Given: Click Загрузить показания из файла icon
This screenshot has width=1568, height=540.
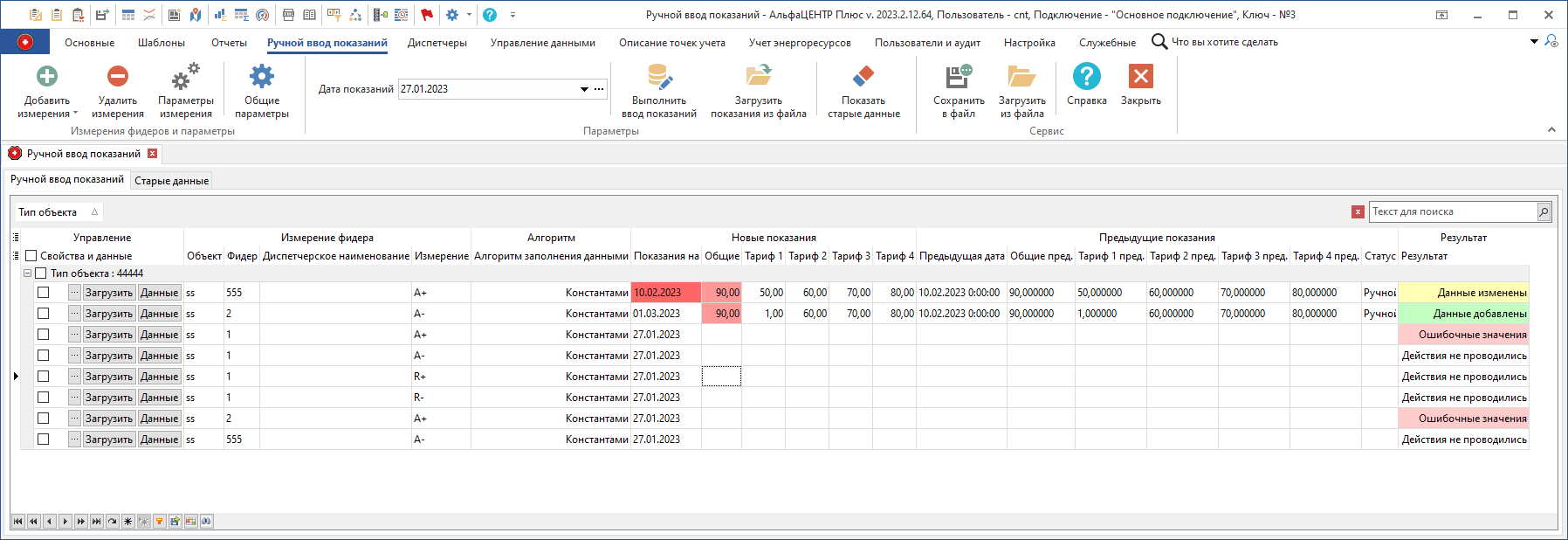Looking at the screenshot, I should [758, 77].
